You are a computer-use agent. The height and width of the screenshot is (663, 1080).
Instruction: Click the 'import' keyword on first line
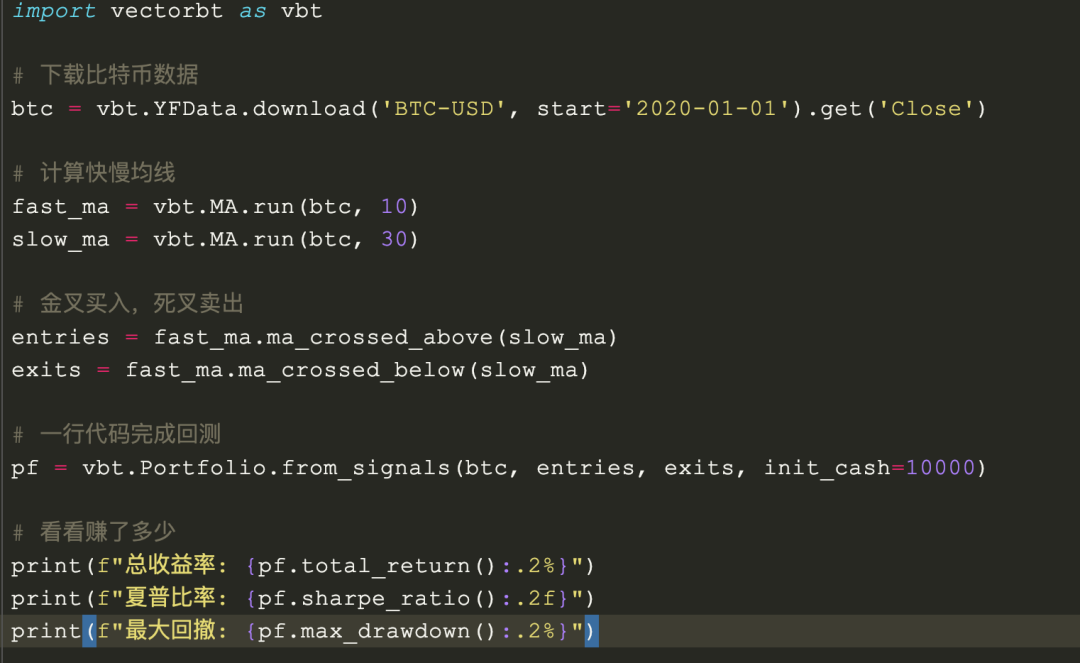tap(54, 11)
